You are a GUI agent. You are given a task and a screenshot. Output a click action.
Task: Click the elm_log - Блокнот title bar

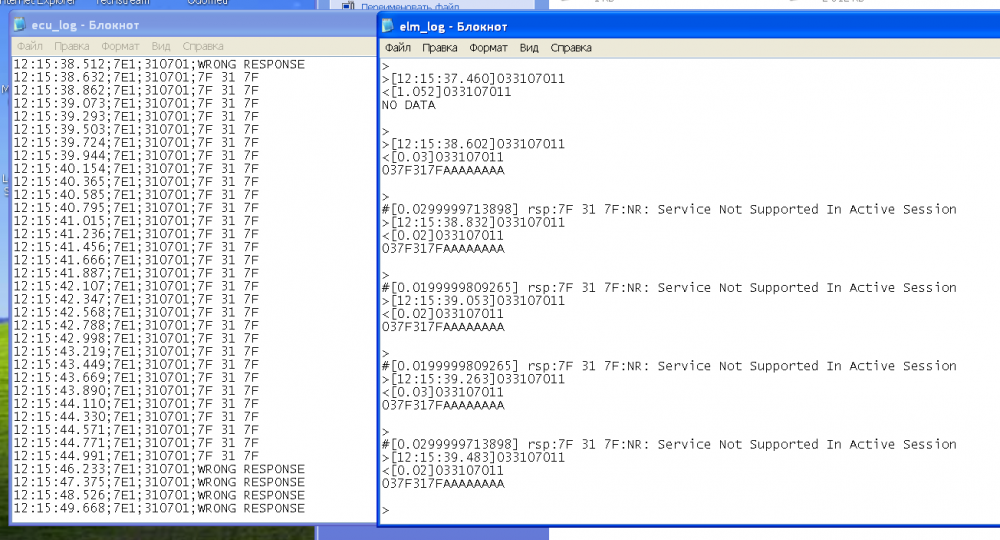(x=689, y=26)
